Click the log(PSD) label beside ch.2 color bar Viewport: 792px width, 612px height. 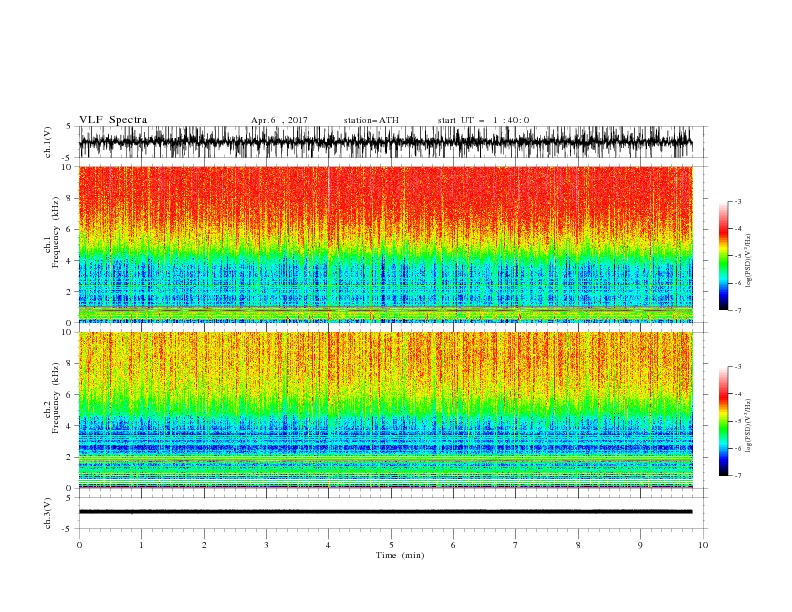[748, 425]
